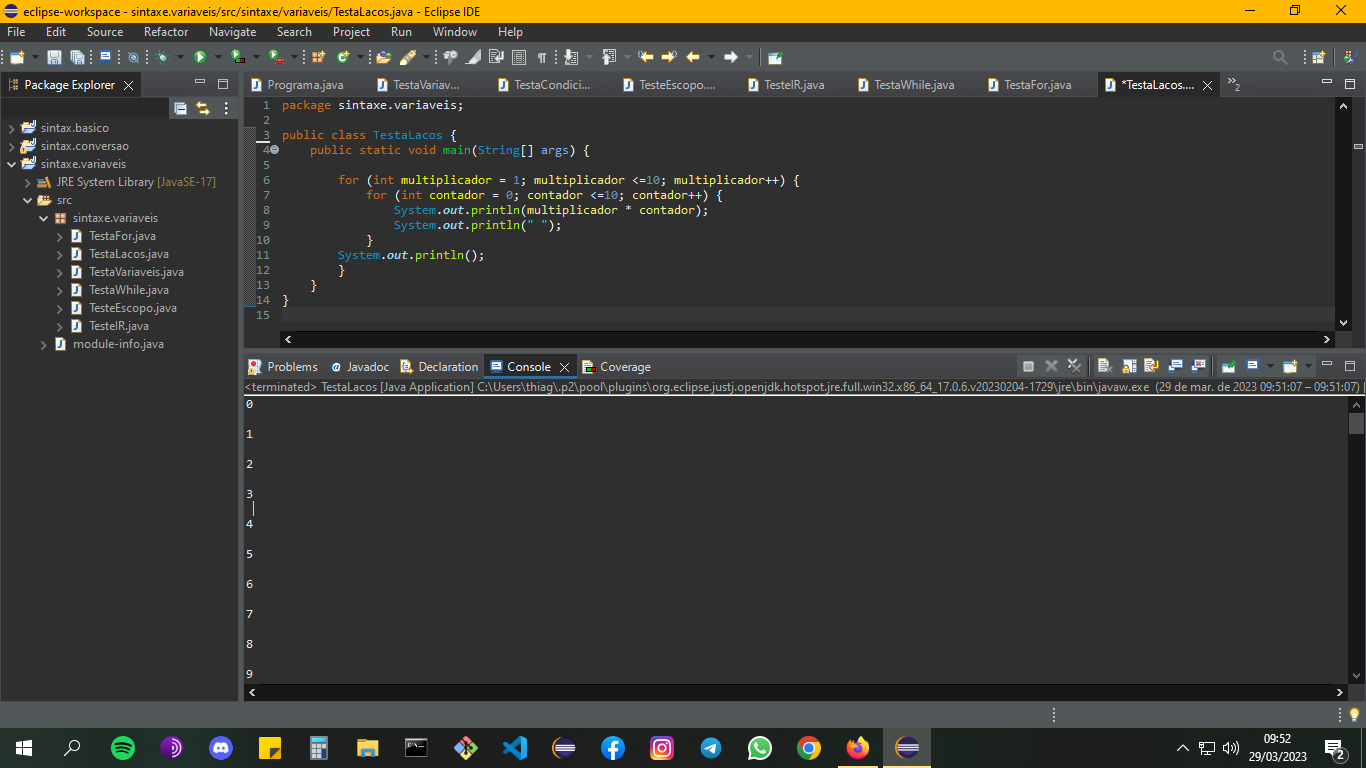Open the Navigate menu
1366x768 pixels.
233,32
